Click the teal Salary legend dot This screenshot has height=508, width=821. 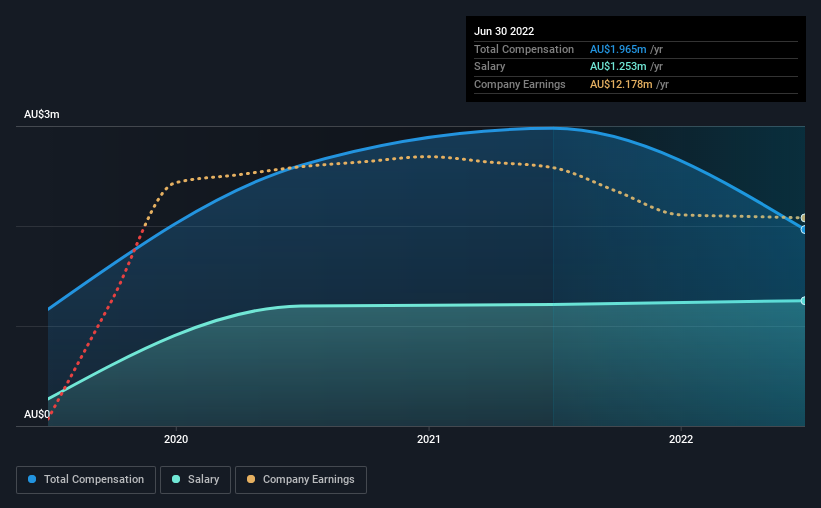pyautogui.click(x=176, y=479)
